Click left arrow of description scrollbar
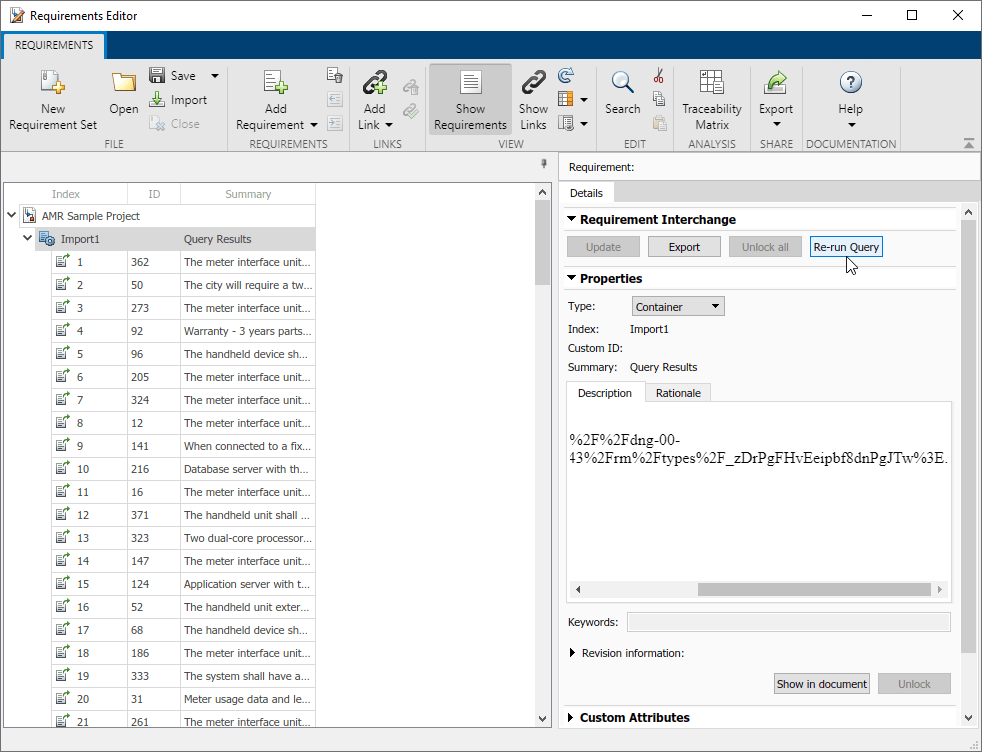The width and height of the screenshot is (982, 752). pos(578,589)
